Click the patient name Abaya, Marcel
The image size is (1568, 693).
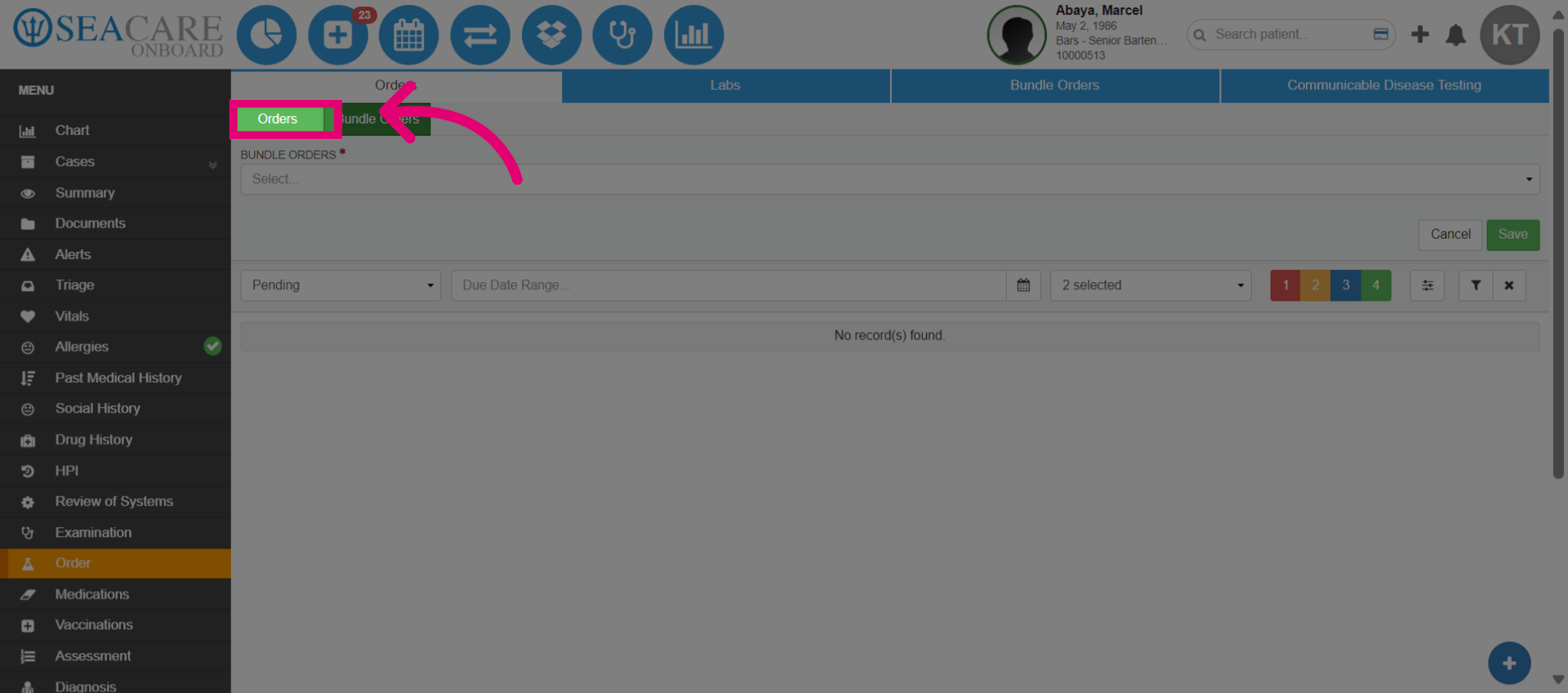1098,11
